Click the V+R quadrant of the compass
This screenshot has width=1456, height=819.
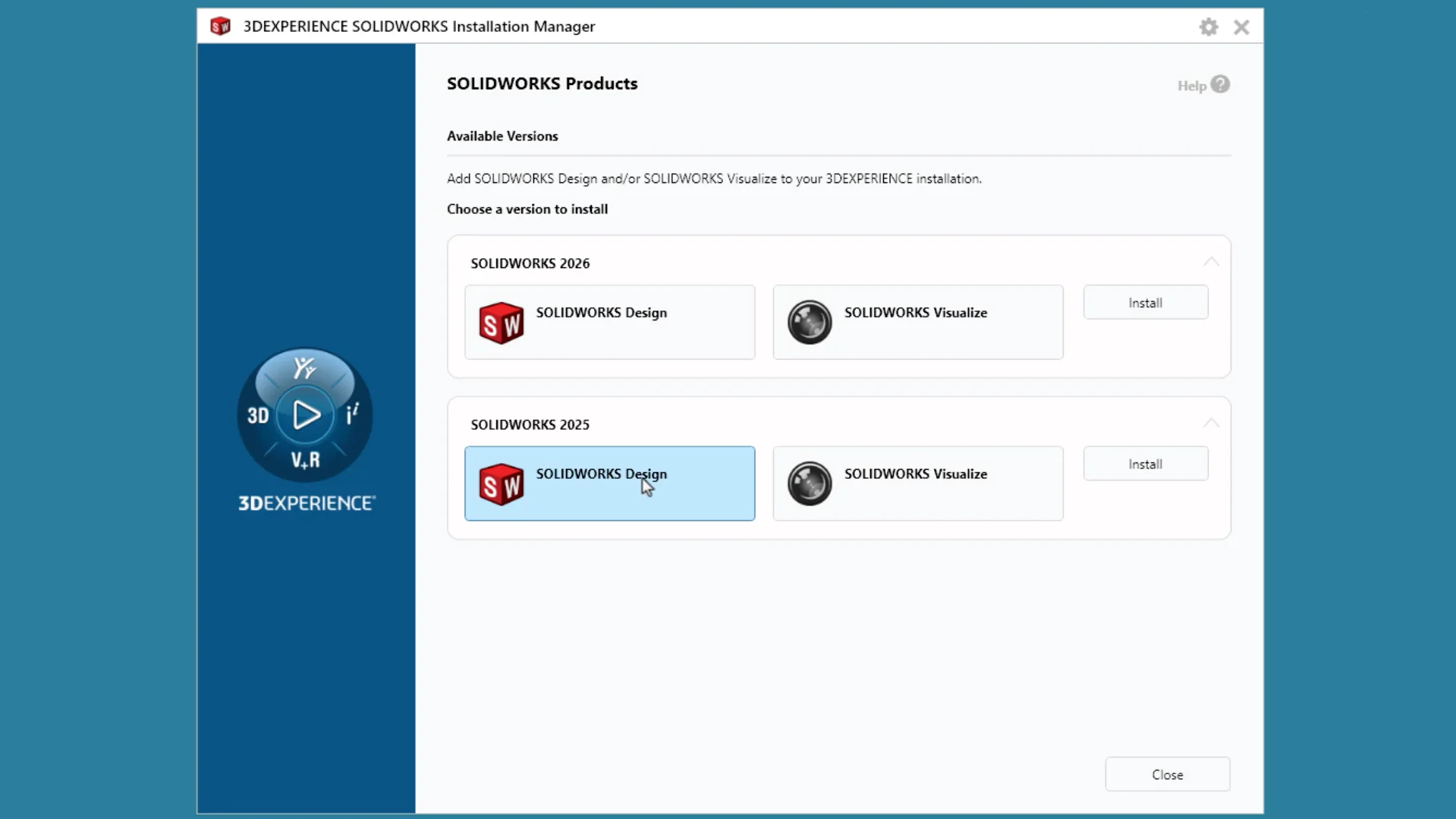pos(306,460)
